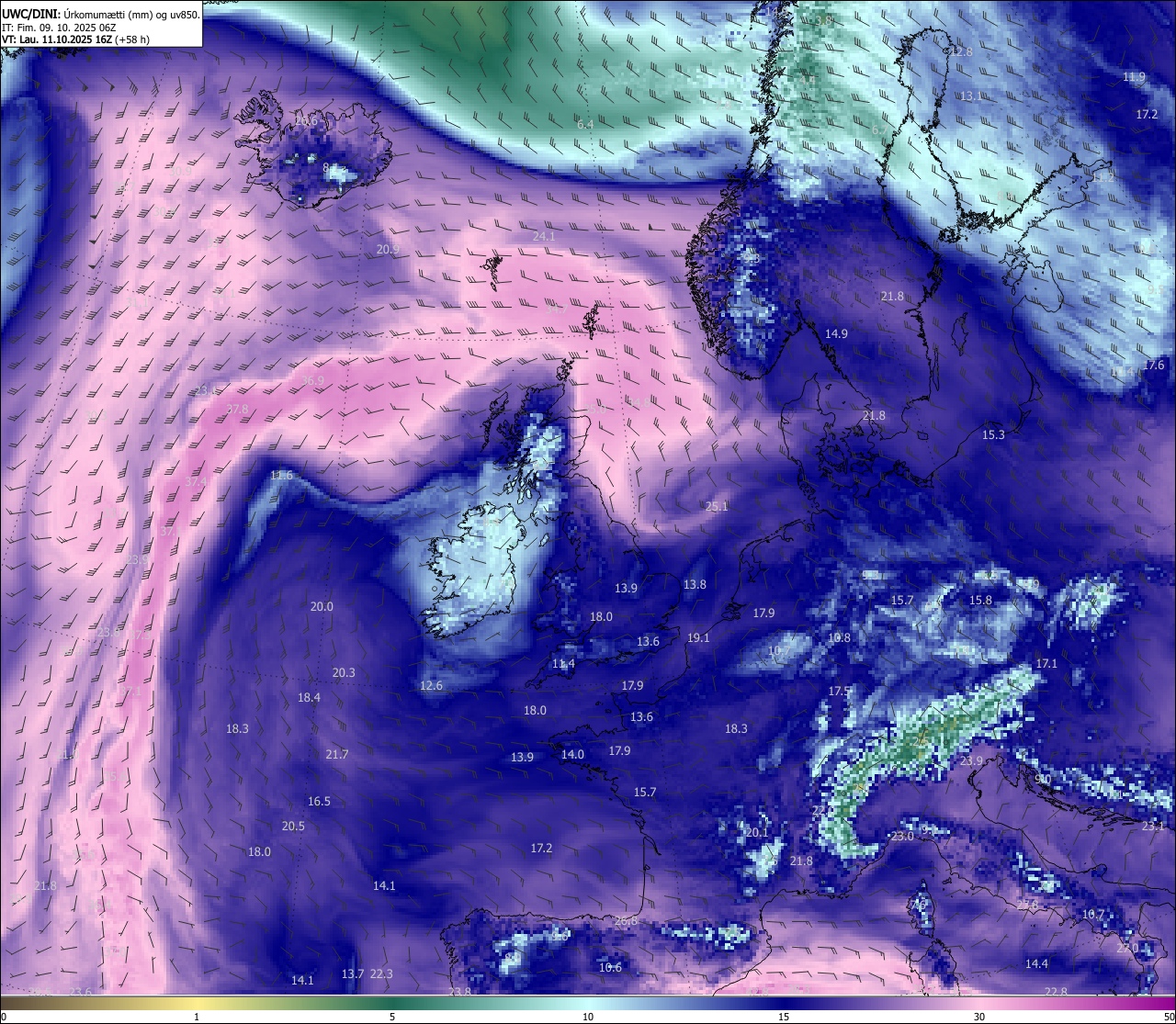1176x1024 pixels.
Task: Click the 18.4 value on the map
Action: point(309,697)
